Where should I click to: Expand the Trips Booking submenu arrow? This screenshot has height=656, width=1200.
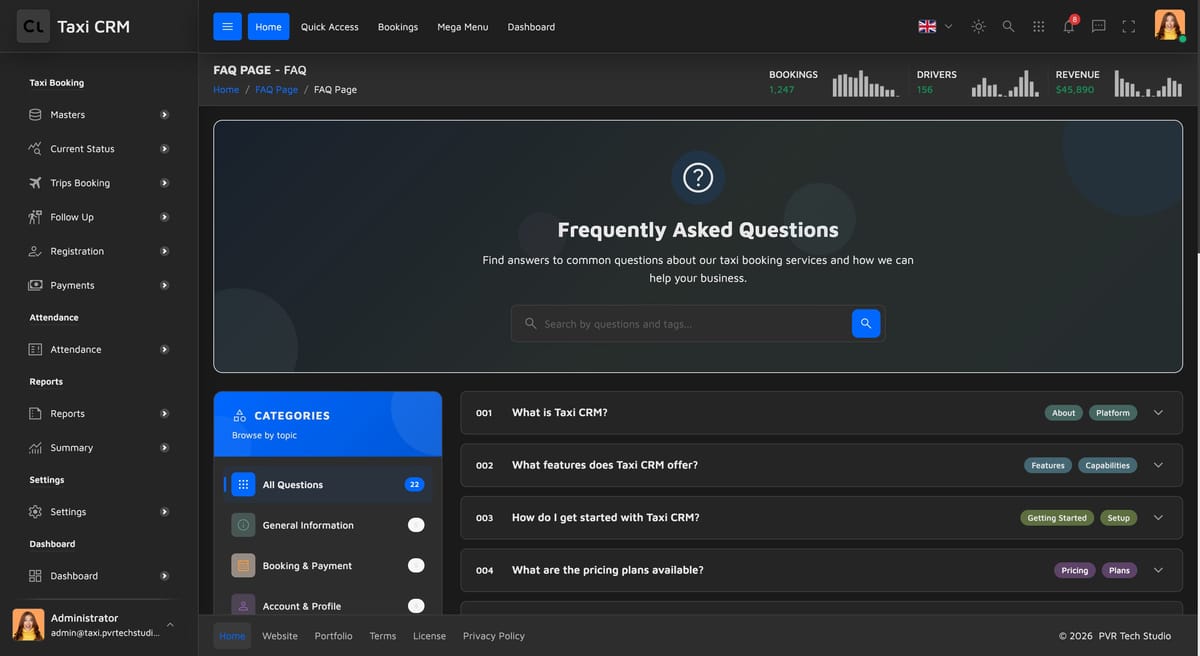(164, 183)
